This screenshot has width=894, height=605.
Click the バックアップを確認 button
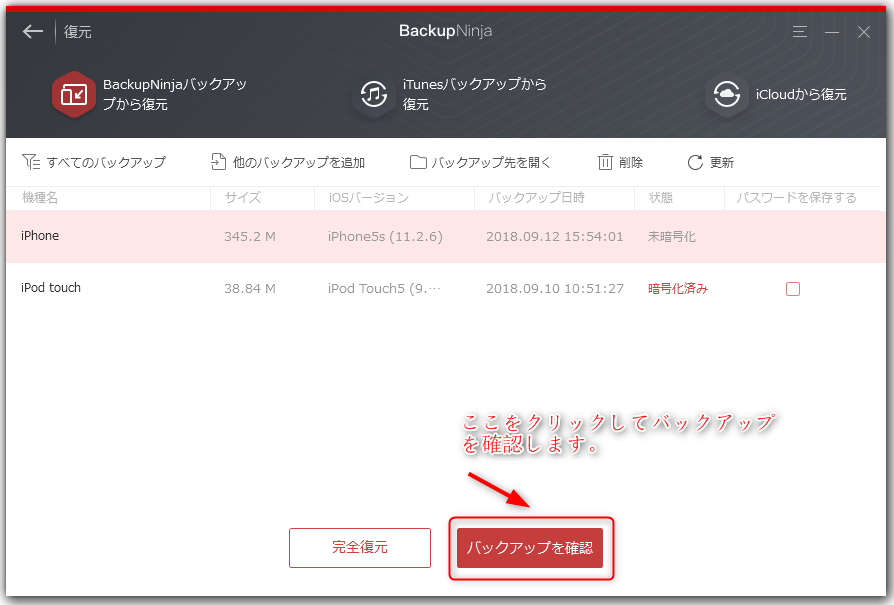530,547
